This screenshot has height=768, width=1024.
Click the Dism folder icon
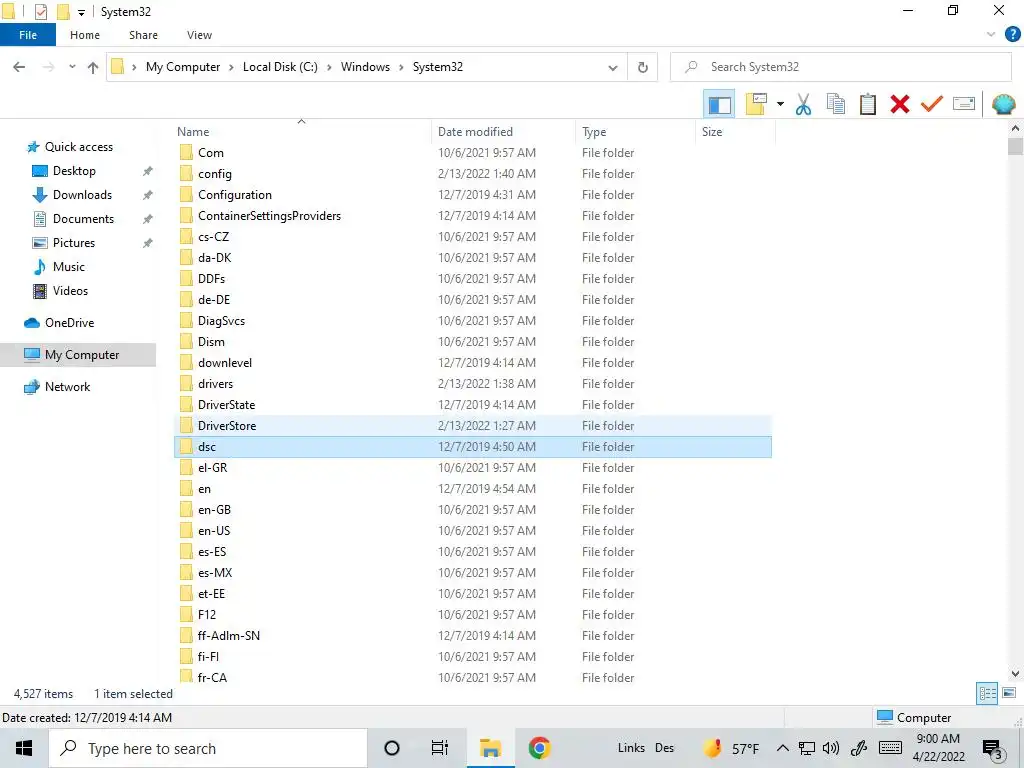pos(186,342)
